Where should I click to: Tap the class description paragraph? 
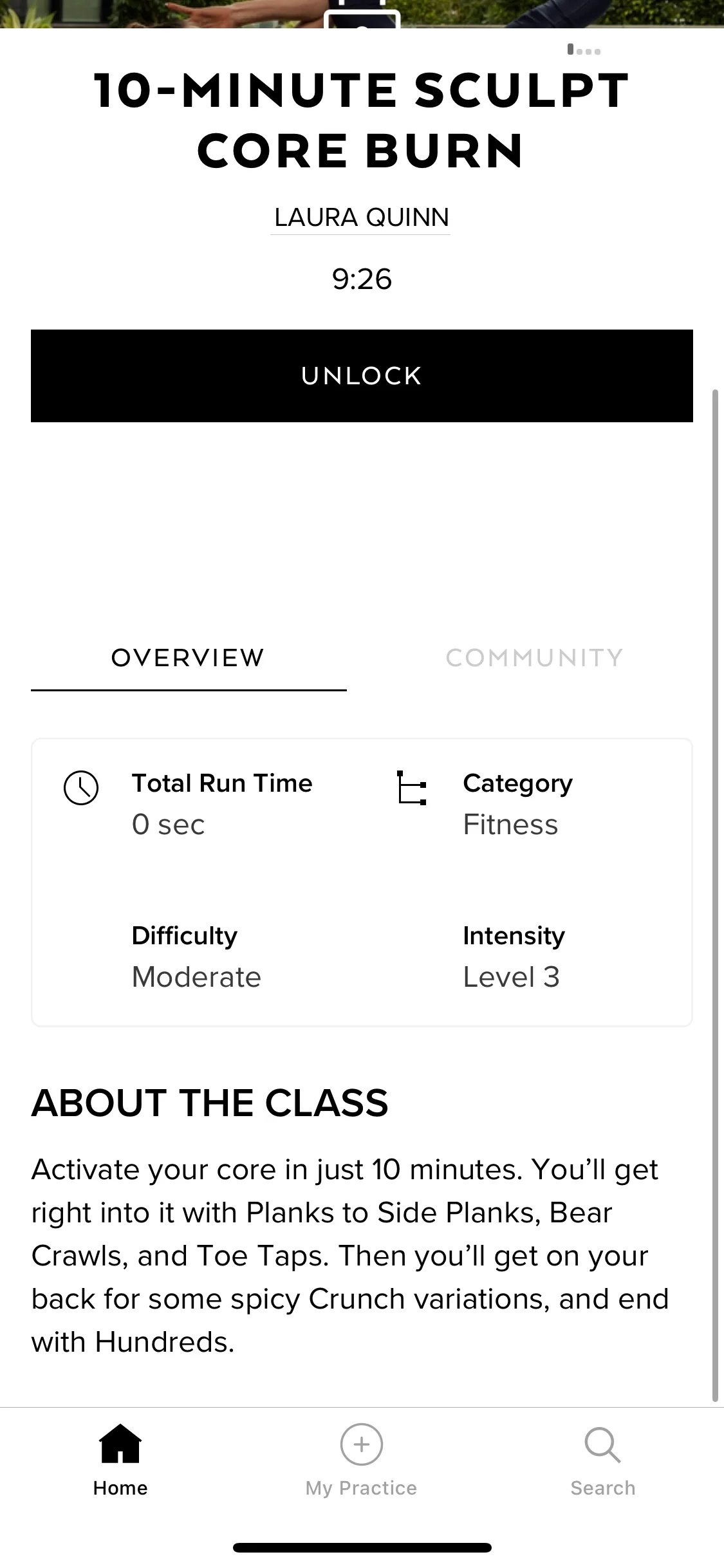click(350, 1256)
